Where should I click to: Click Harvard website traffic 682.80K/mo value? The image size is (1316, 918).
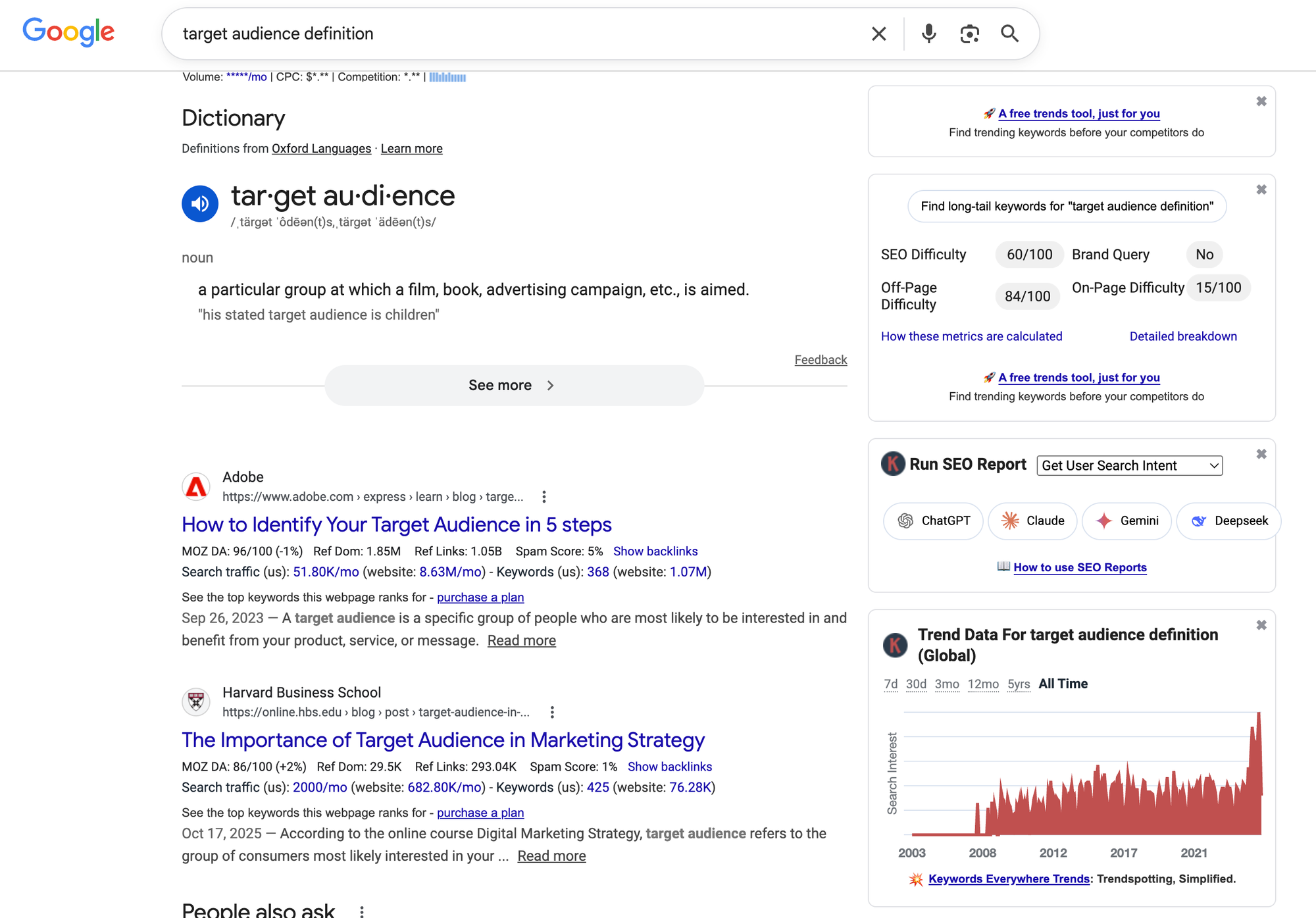444,787
